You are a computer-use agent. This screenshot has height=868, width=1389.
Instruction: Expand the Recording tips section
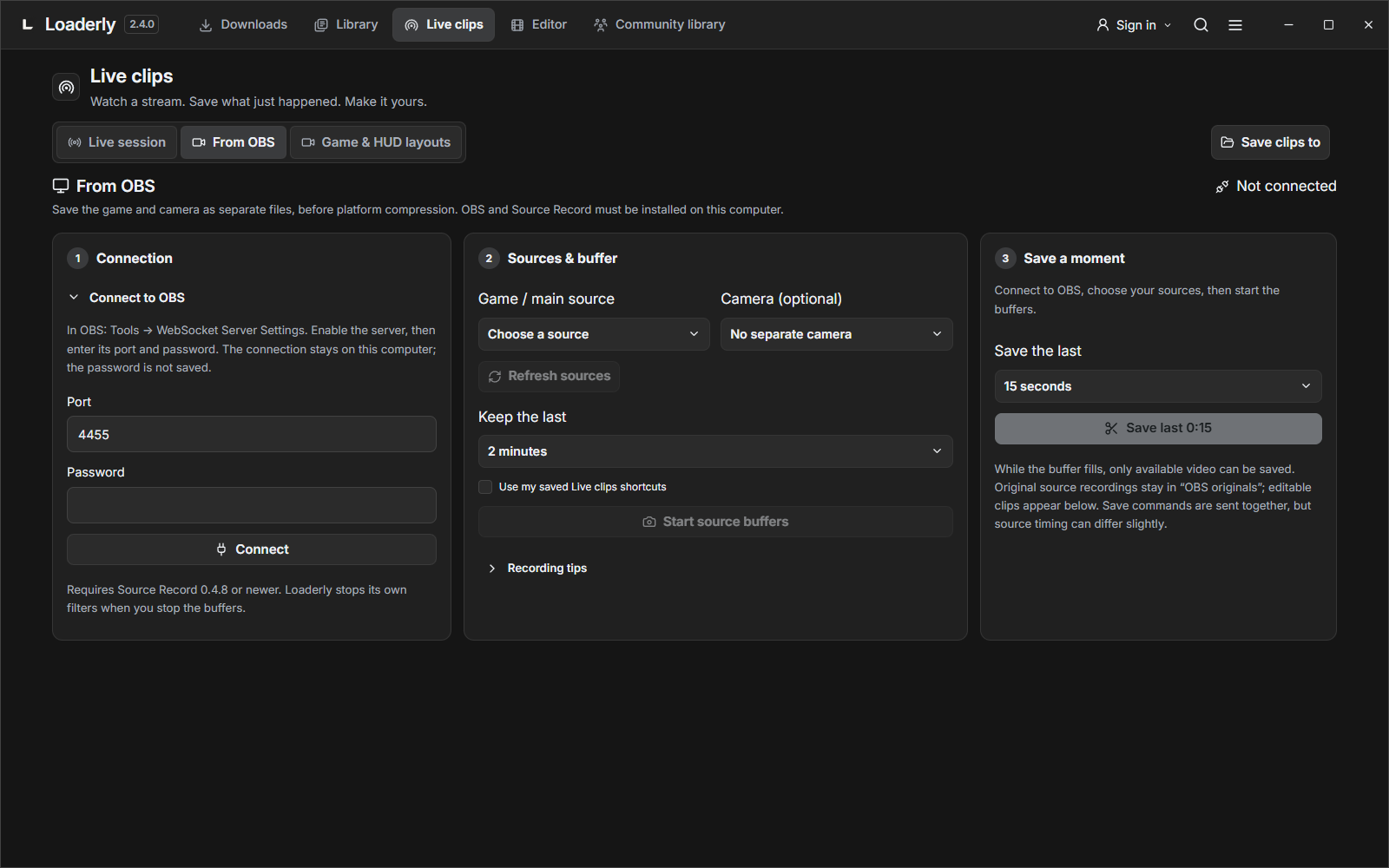click(x=537, y=569)
